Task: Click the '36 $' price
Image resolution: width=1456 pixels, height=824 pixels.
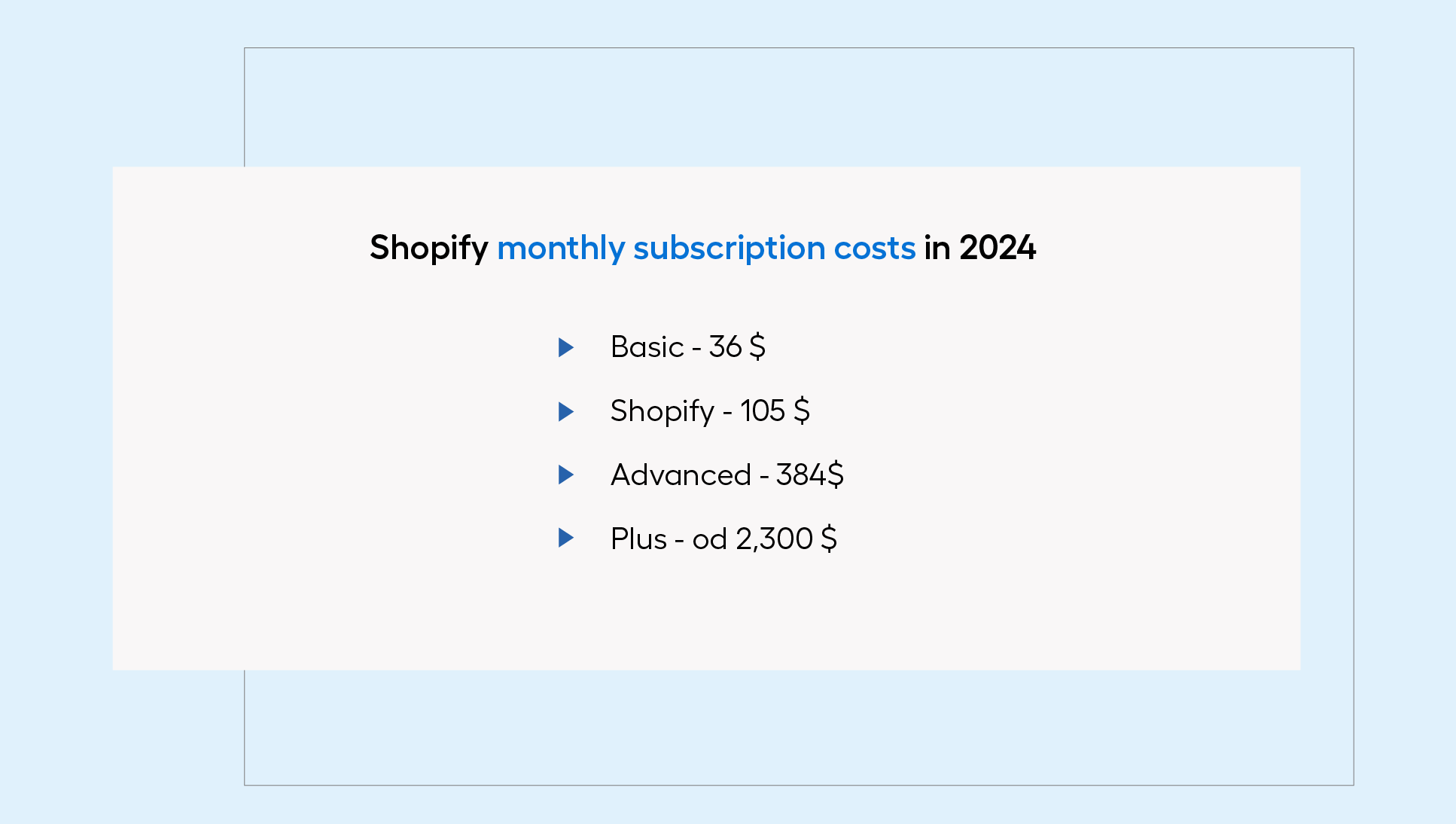Action: pos(737,347)
